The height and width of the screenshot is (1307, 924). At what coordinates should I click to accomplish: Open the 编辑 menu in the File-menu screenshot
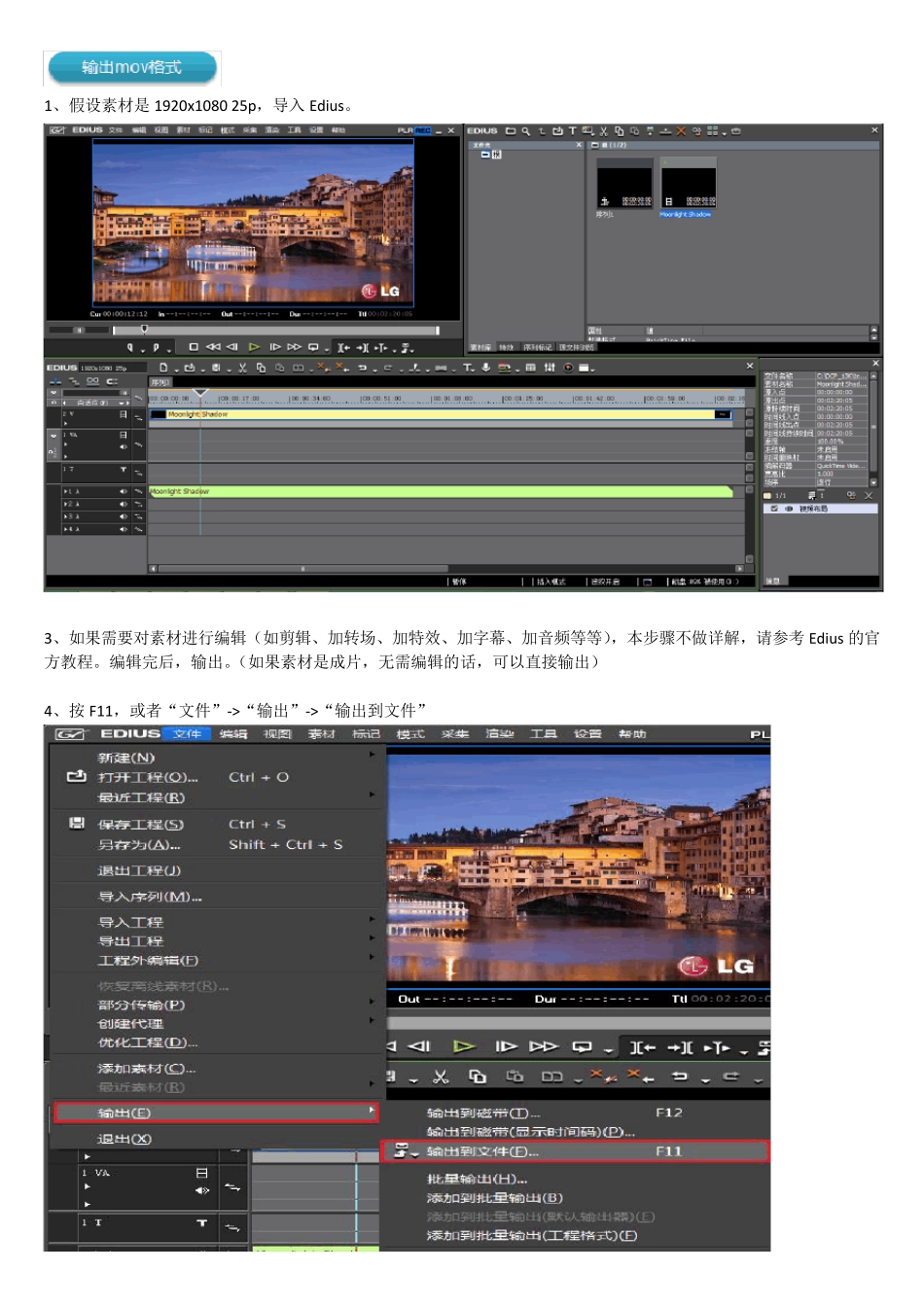(232, 734)
